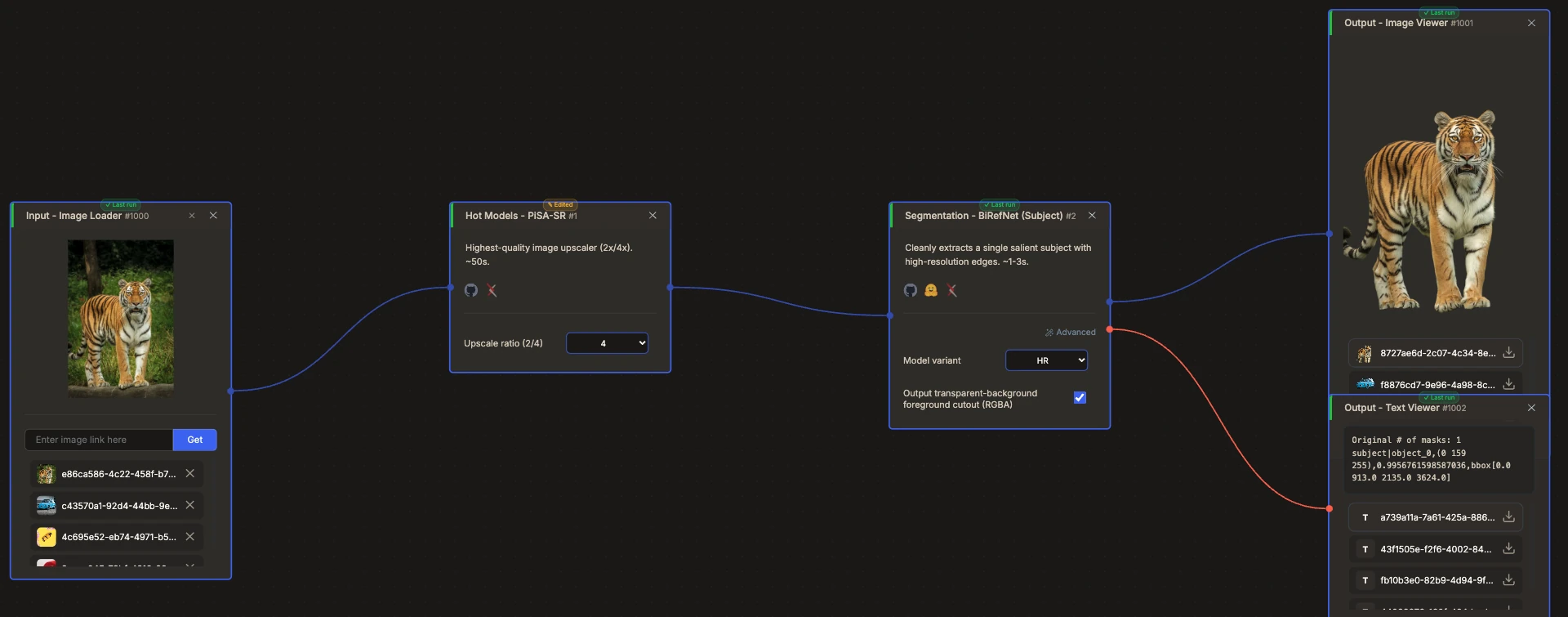Click the output port of the Image Loader node
The width and height of the screenshot is (1568, 617).
231,391
